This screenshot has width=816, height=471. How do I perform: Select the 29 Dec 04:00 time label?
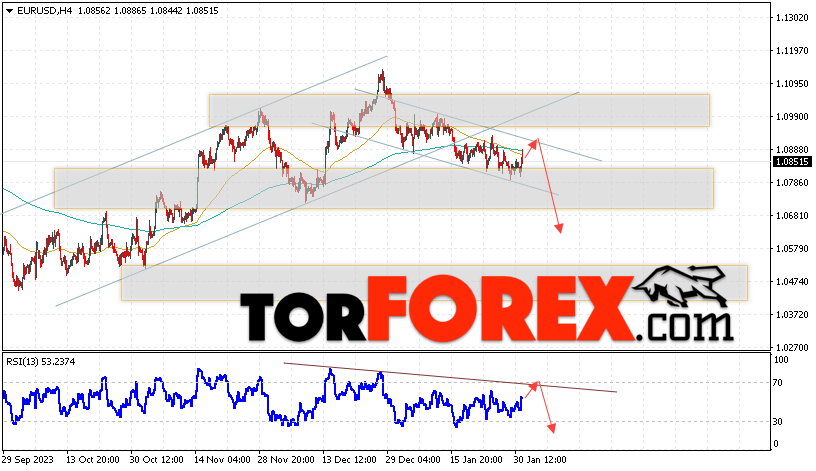pos(413,460)
